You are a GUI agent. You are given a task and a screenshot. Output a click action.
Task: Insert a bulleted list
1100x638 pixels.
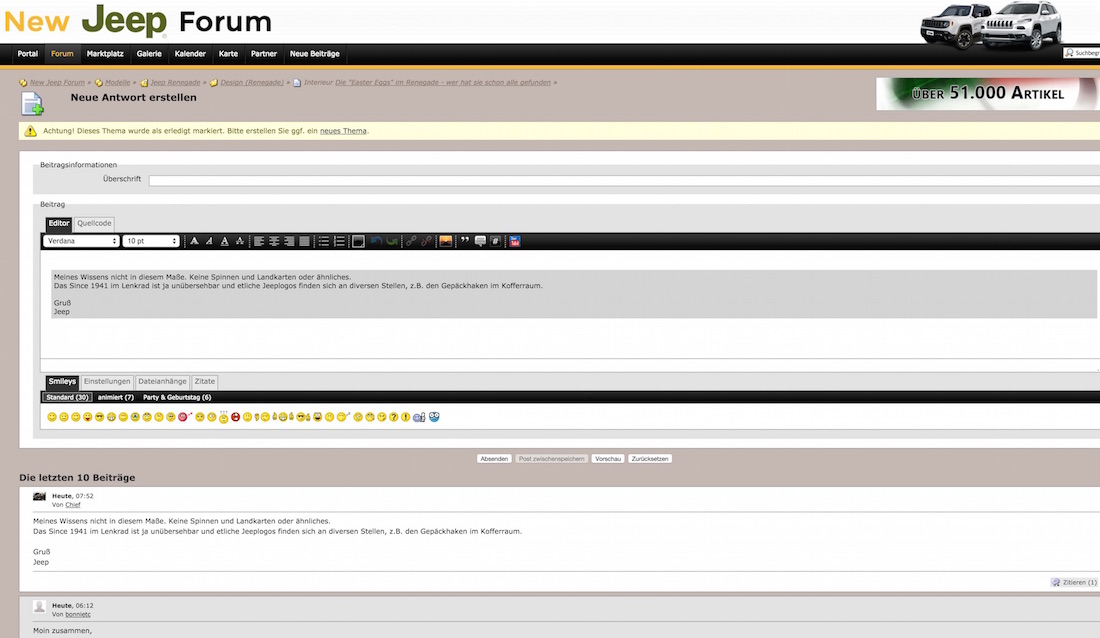(x=323, y=241)
